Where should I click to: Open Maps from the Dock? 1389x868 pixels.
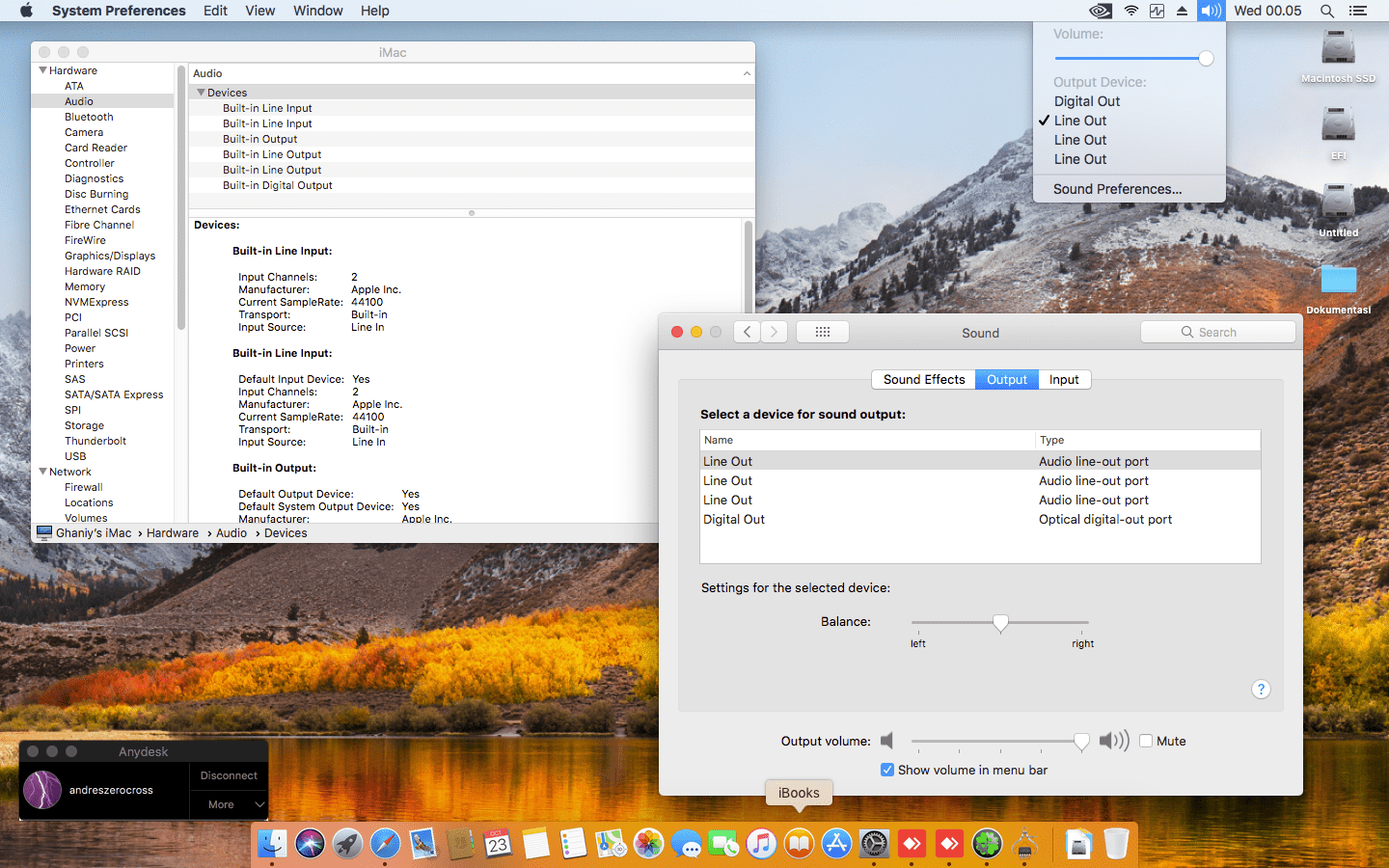click(x=610, y=844)
